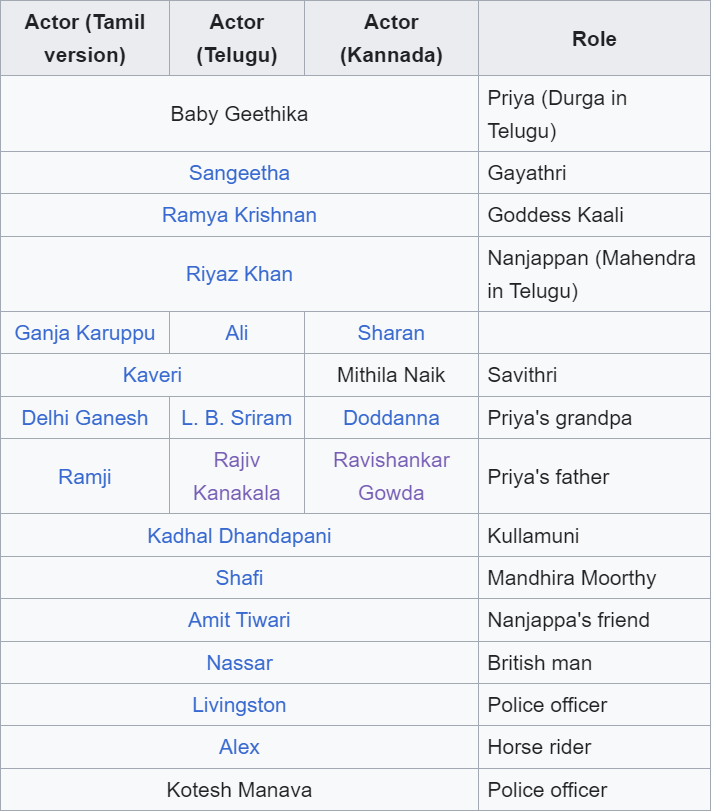This screenshot has width=711, height=811.
Task: Open the Livingston actor link
Action: 239,705
